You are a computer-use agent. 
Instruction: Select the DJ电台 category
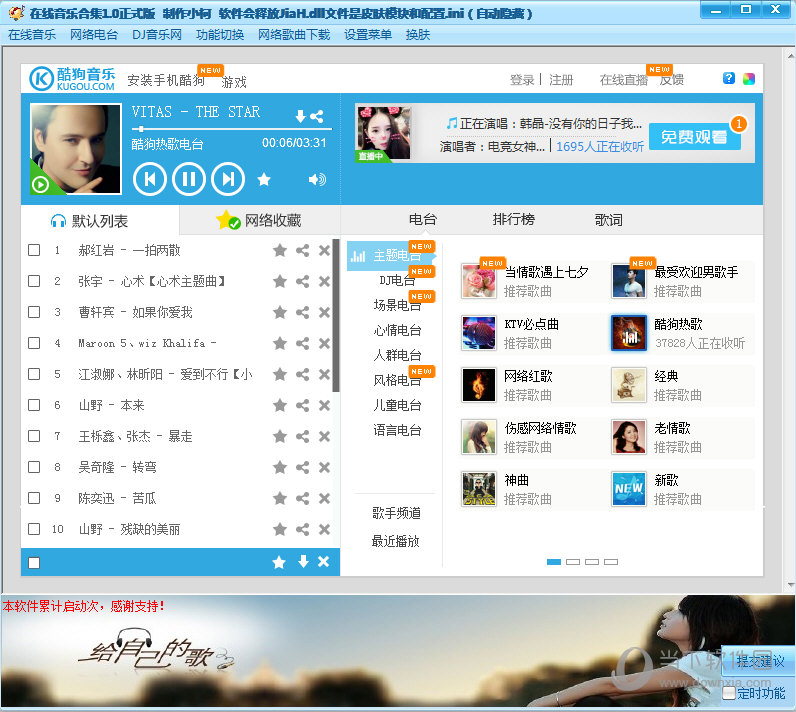[x=397, y=280]
